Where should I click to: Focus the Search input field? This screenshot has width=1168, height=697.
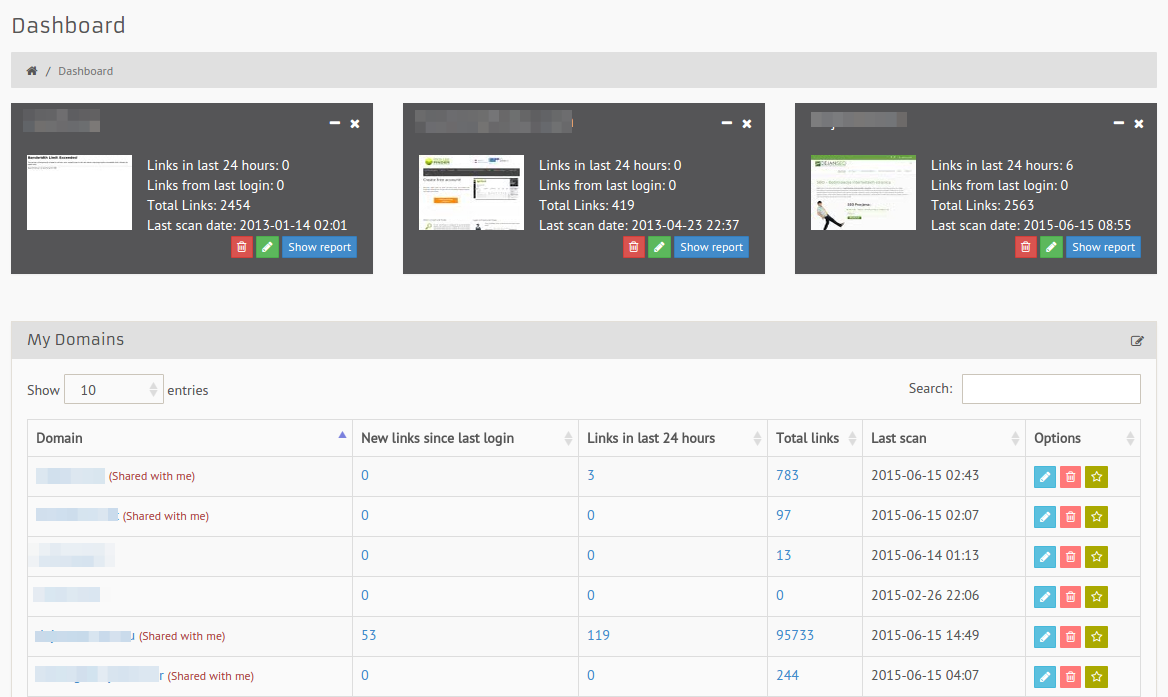[1050, 389]
